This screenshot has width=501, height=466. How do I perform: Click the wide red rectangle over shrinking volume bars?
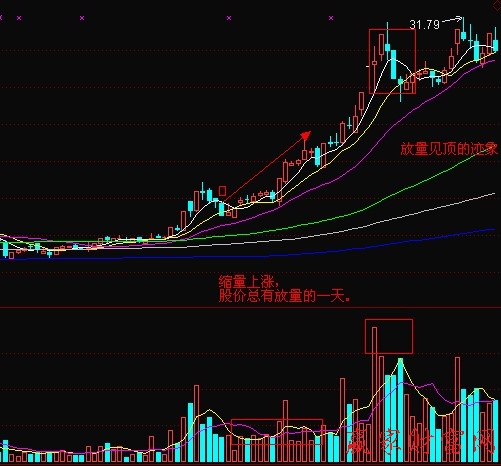tap(277, 432)
